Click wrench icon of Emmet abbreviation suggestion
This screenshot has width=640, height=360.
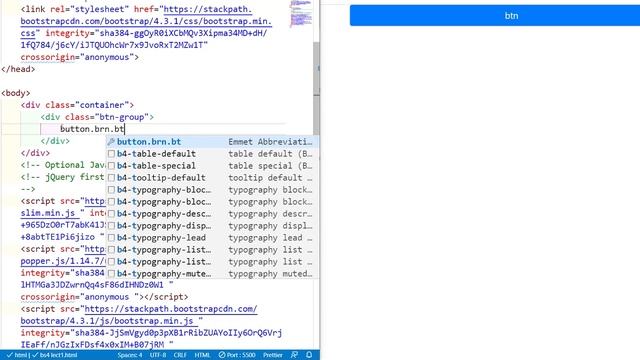pyautogui.click(x=111, y=142)
